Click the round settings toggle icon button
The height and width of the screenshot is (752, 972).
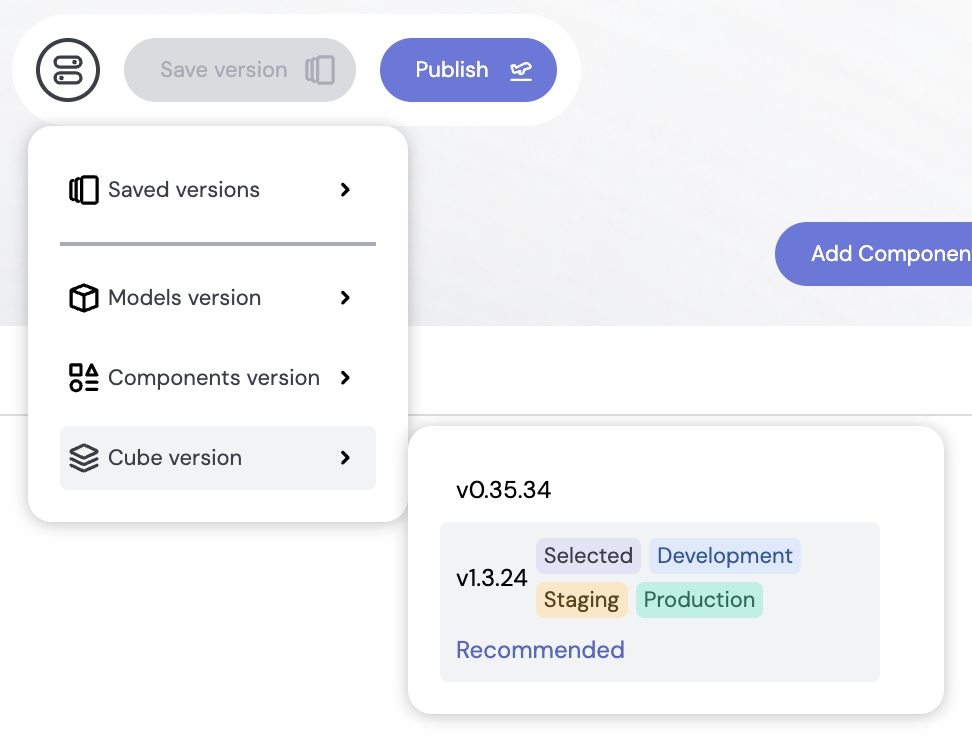tap(68, 69)
